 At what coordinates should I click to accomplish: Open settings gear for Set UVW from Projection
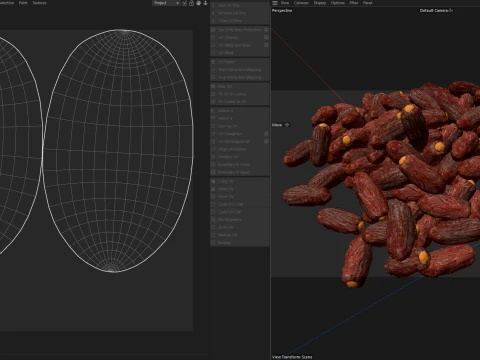(266, 30)
